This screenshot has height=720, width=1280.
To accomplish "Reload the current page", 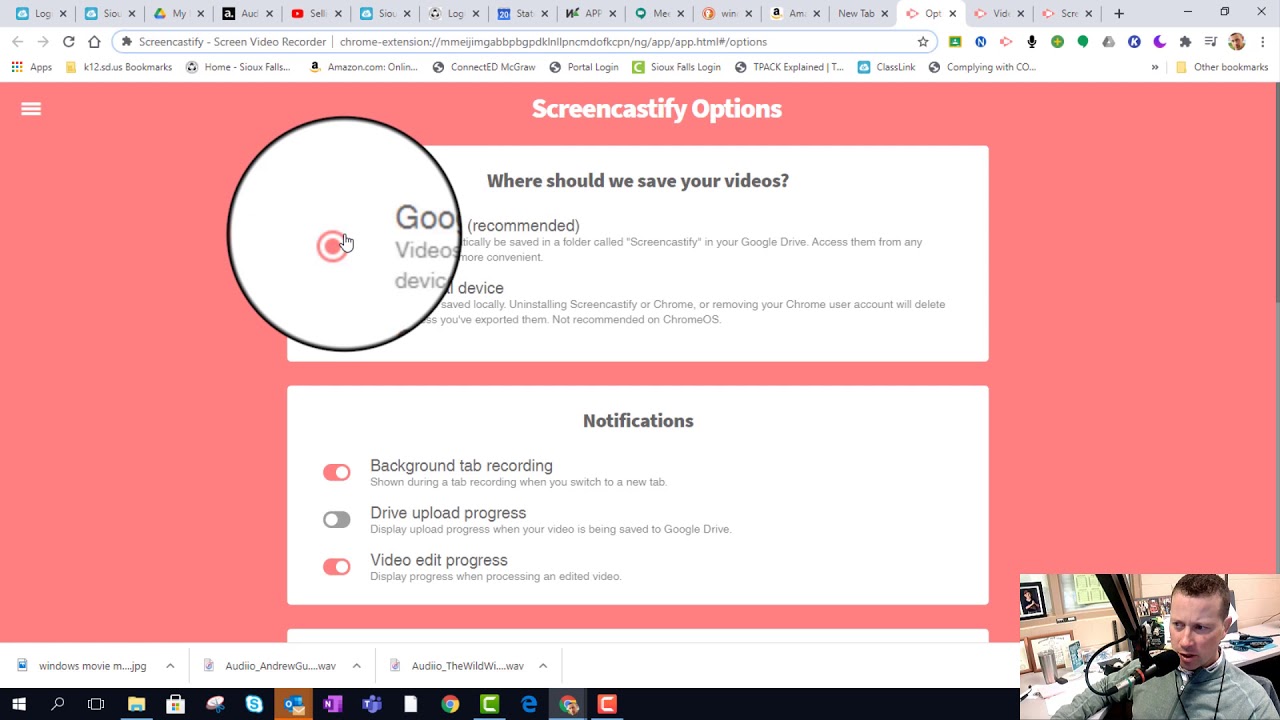I will pyautogui.click(x=68, y=42).
